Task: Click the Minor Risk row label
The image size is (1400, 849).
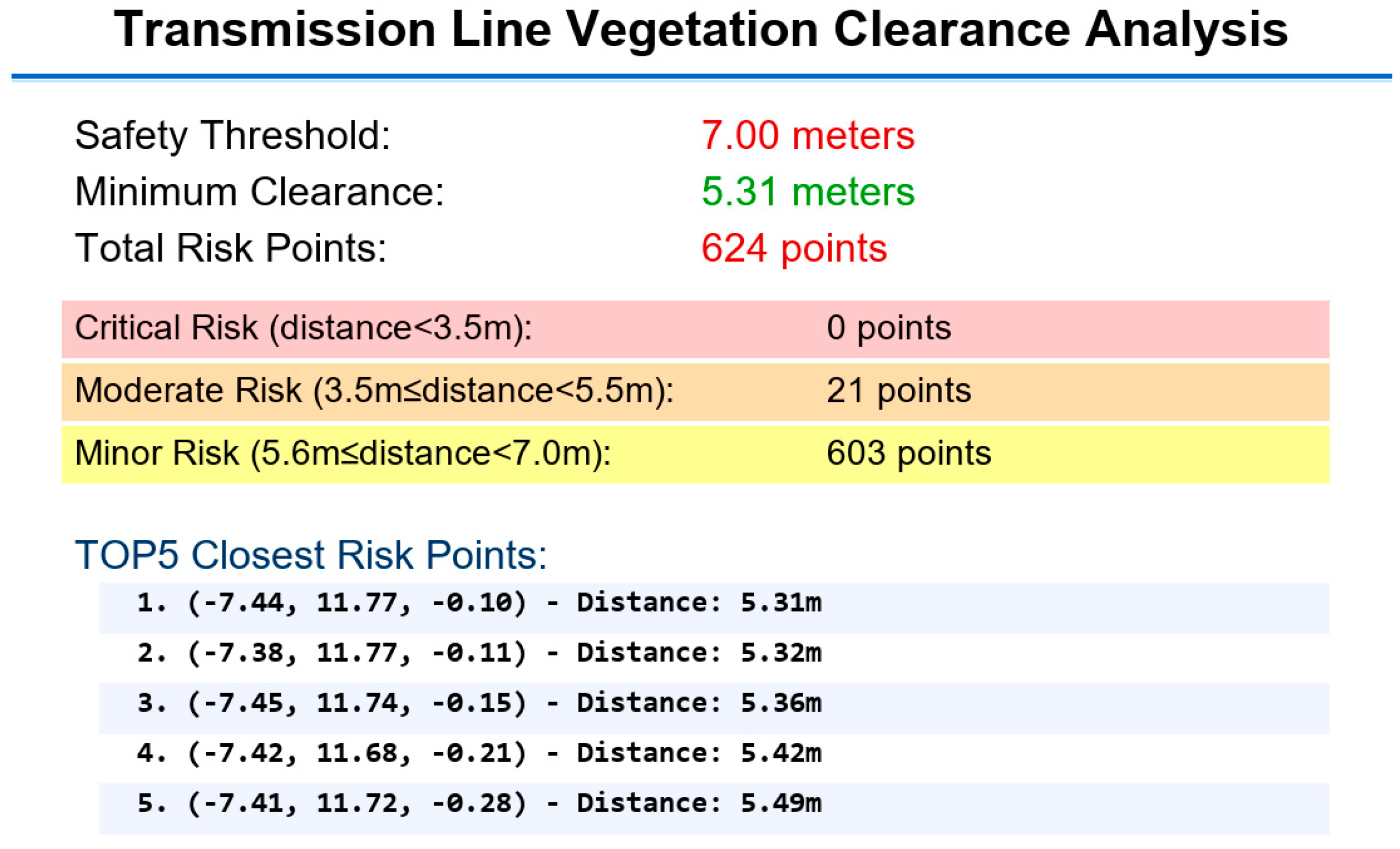Action: point(343,453)
